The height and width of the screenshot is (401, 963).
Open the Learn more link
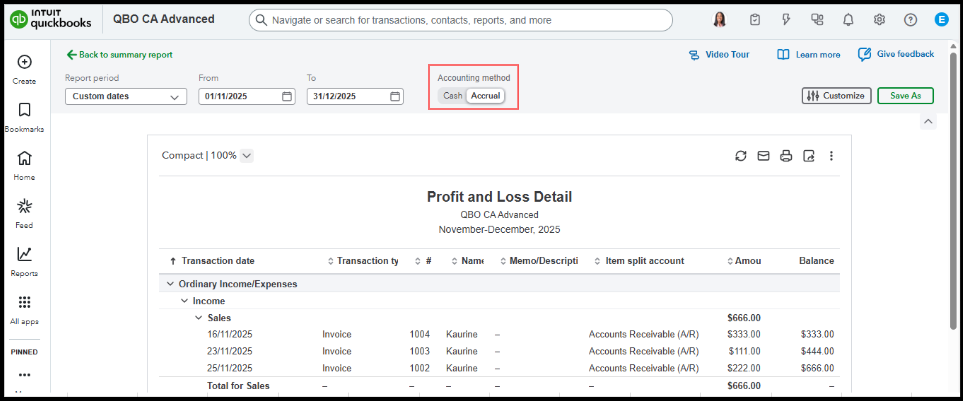coord(808,55)
